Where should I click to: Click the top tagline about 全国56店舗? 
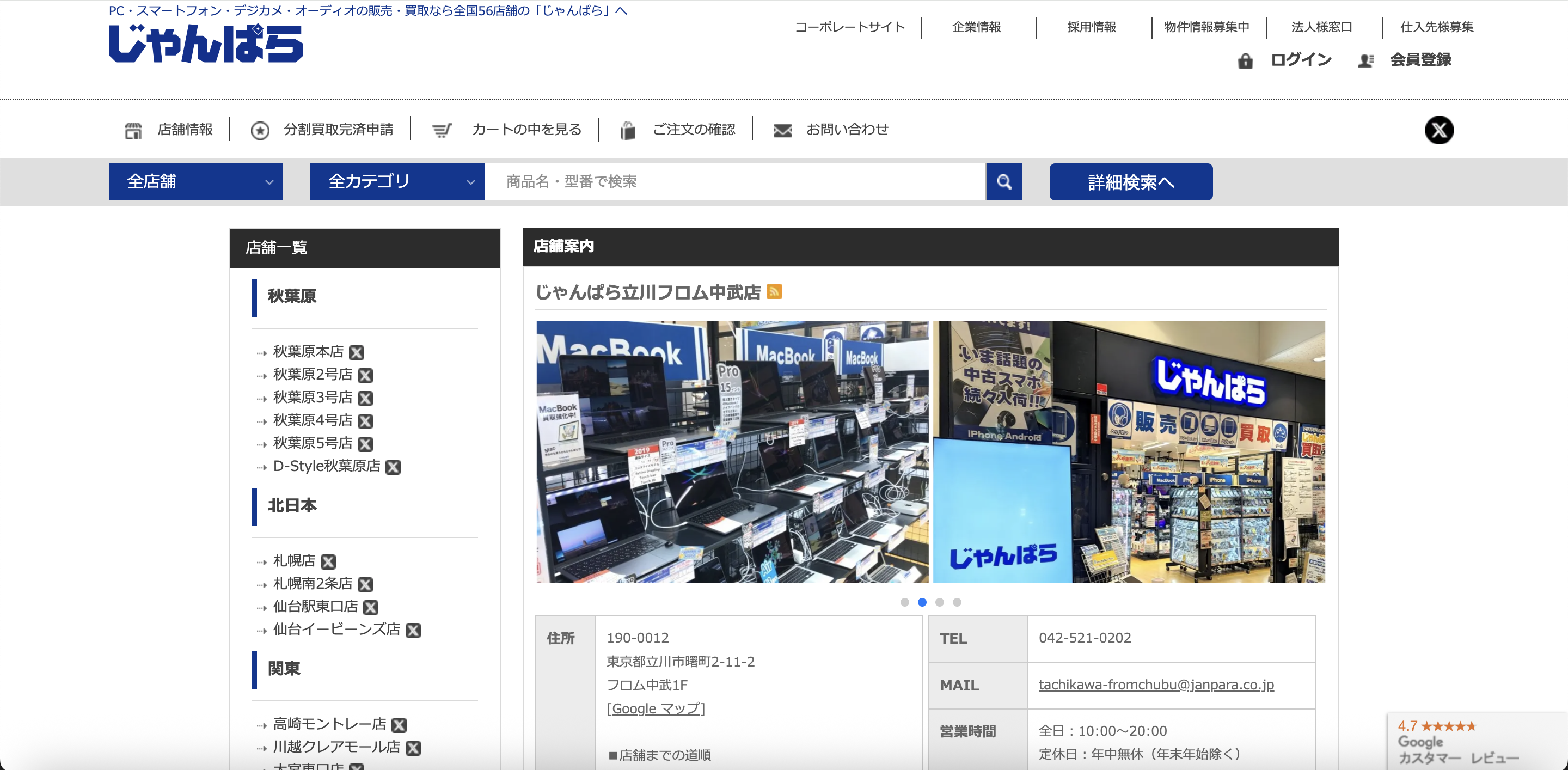tap(367, 10)
